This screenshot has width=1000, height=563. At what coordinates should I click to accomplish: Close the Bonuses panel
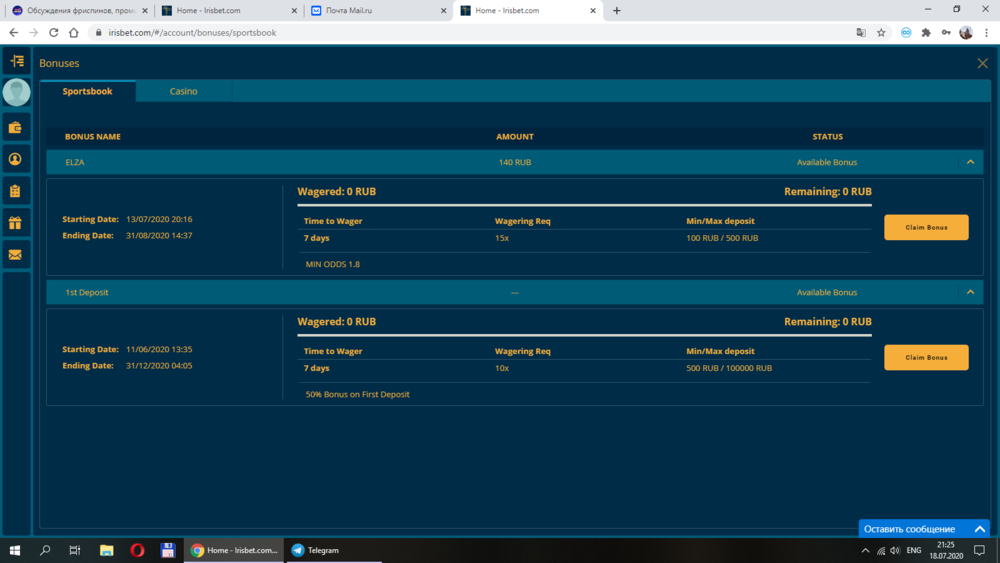(x=982, y=63)
